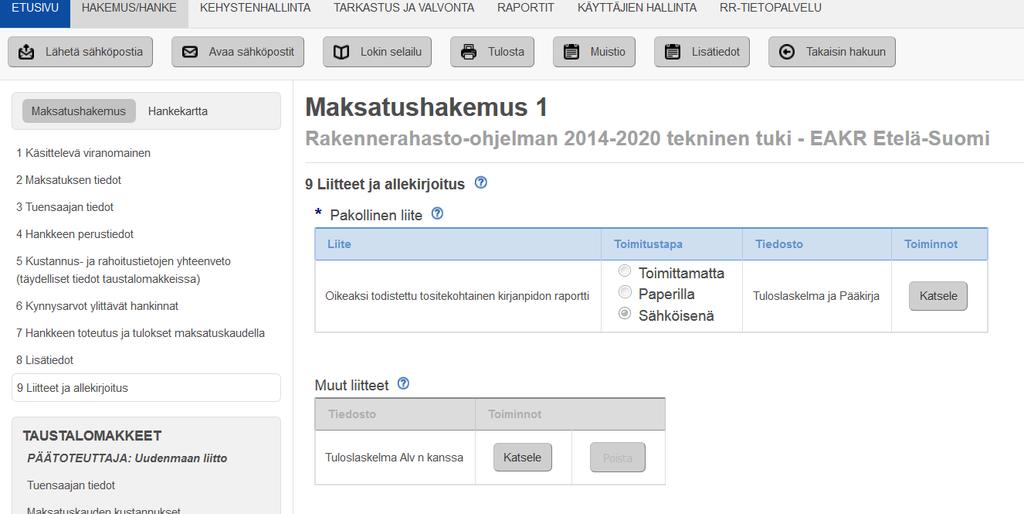Open Tuensaajan tiedot under Taustalomakkeet
The image size is (1024, 514).
tap(71, 485)
